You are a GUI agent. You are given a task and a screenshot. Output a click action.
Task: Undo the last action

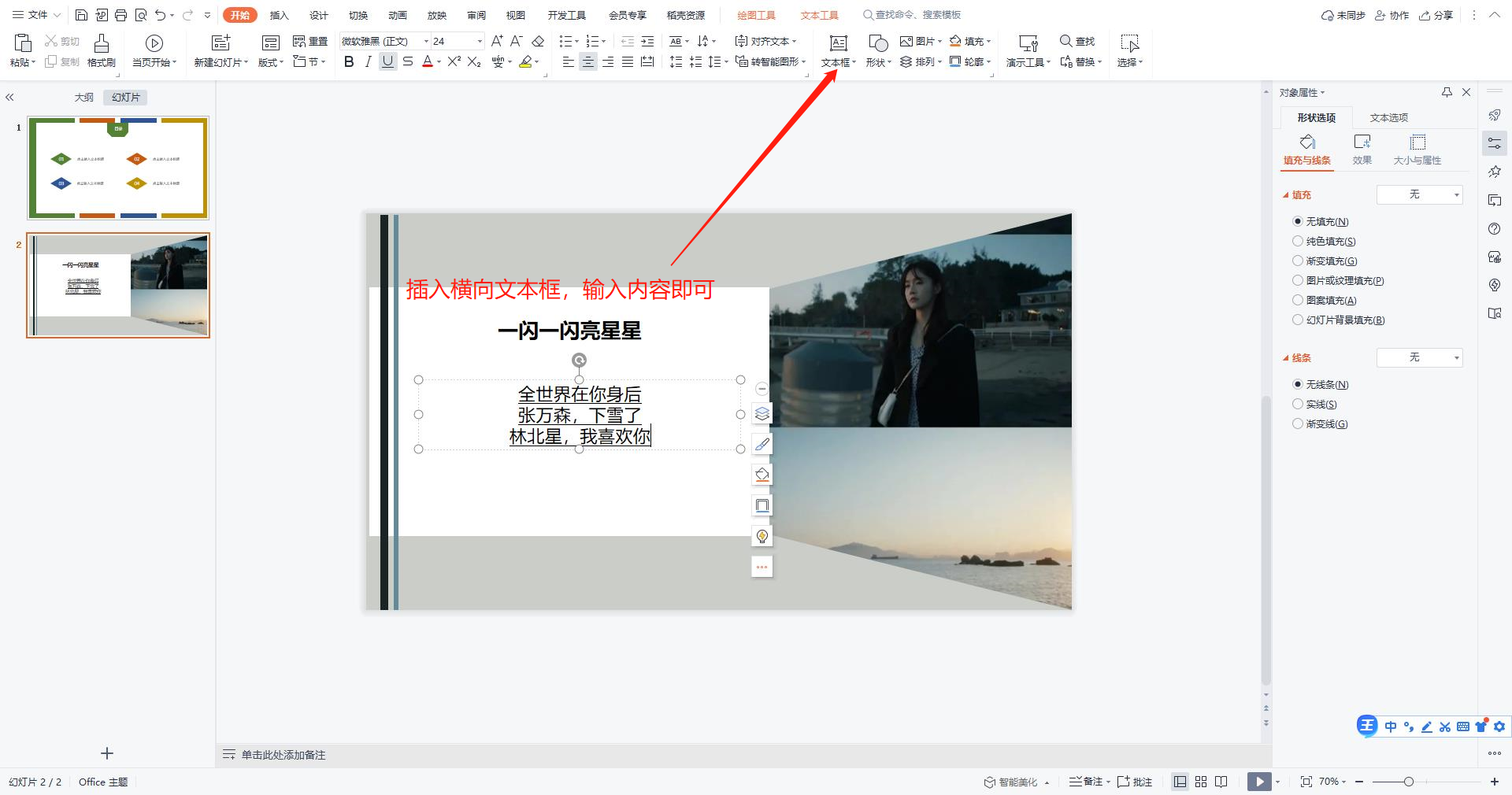click(x=161, y=15)
